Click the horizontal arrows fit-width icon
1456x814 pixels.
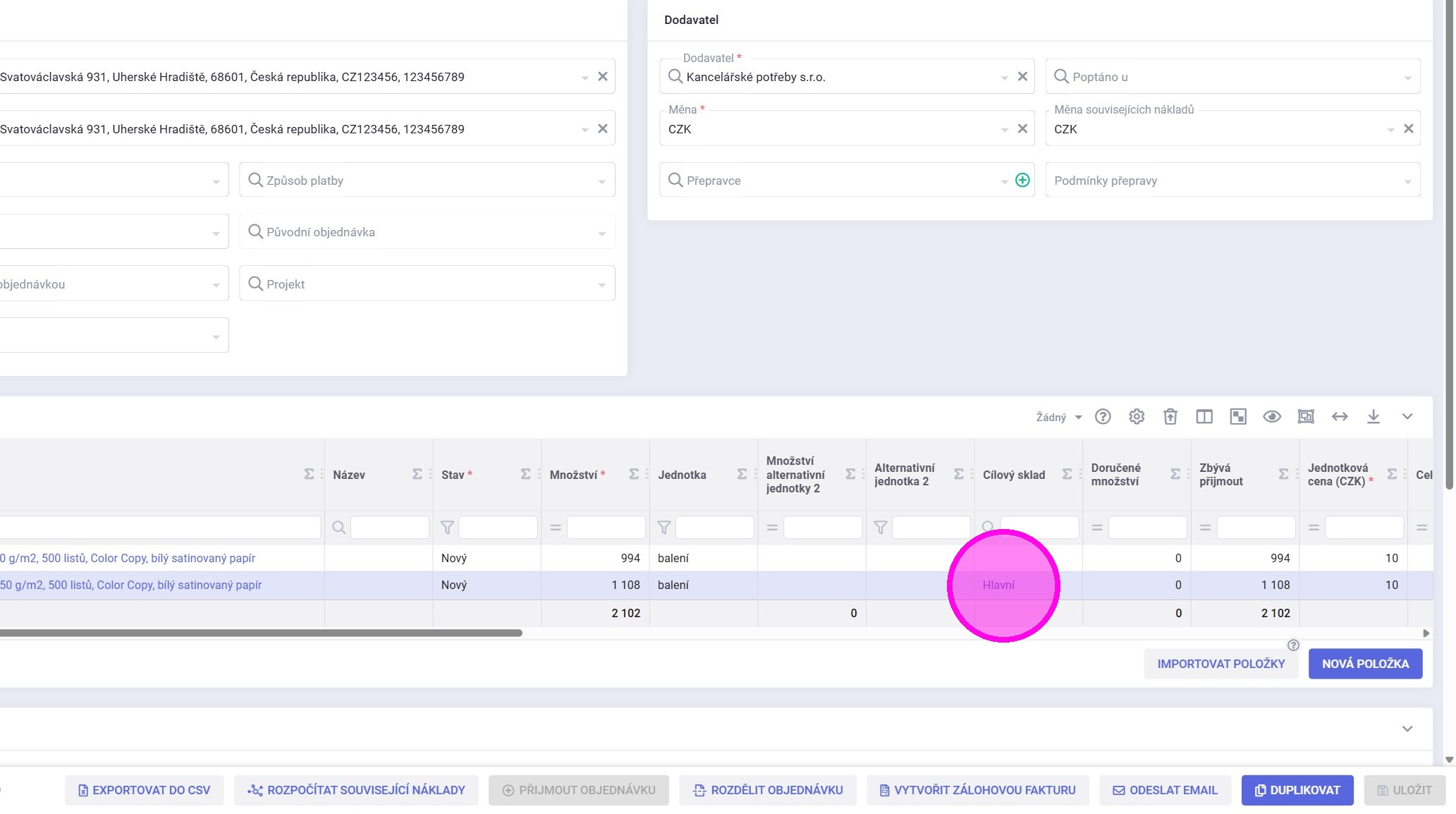pos(1339,417)
